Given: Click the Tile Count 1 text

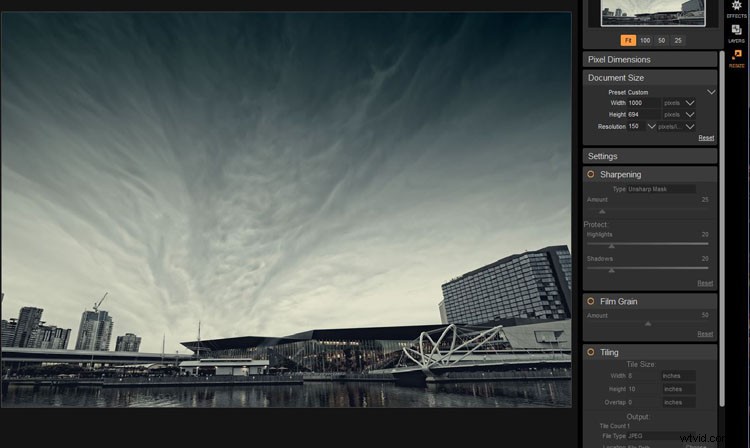Looking at the screenshot, I should tap(615, 426).
